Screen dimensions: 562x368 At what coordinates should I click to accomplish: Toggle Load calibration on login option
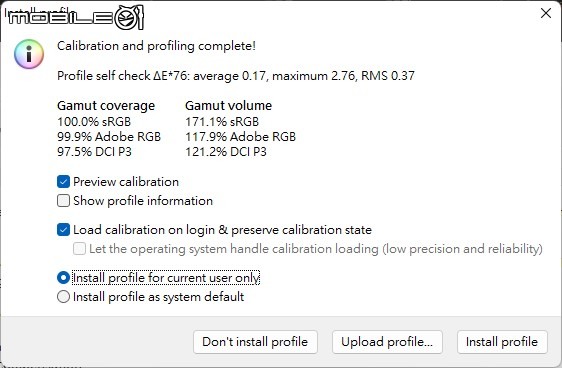[x=63, y=230]
